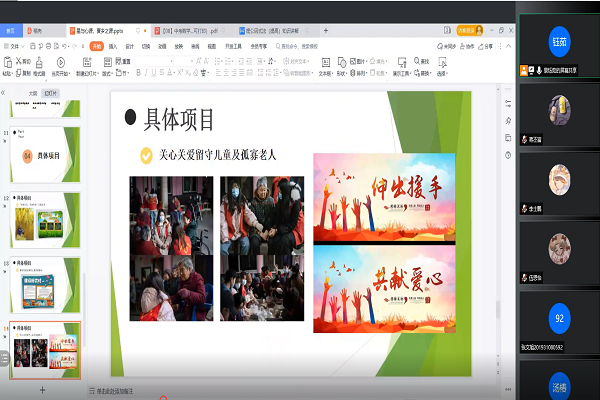This screenshot has height=400, width=600.
Task: Click the slide thumbnail panel scrollbar
Action: click(84, 309)
